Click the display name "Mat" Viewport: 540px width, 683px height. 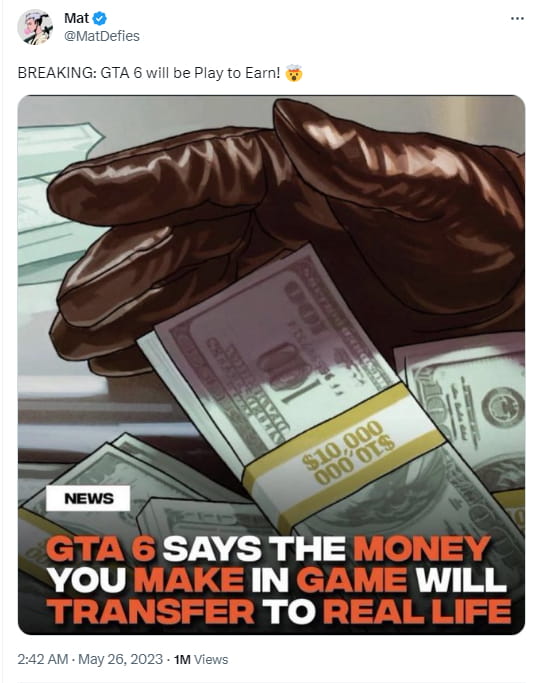(x=77, y=18)
